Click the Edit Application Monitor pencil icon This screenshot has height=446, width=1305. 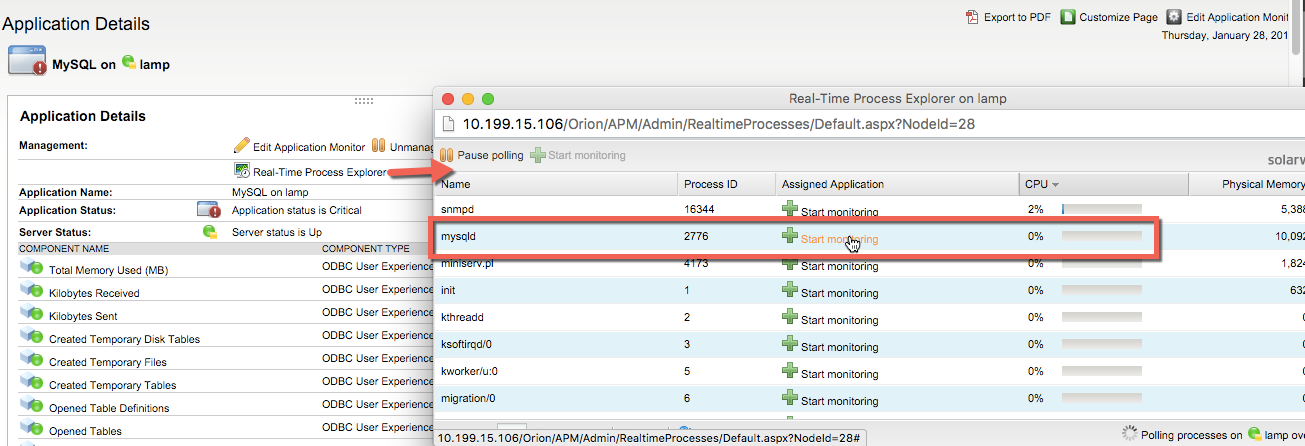click(x=241, y=146)
